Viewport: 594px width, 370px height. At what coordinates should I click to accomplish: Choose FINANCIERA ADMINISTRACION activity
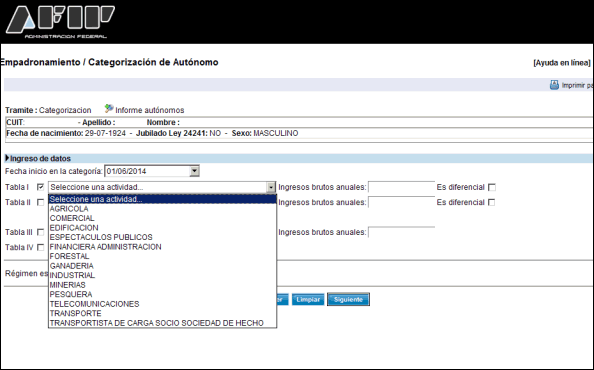163,247
